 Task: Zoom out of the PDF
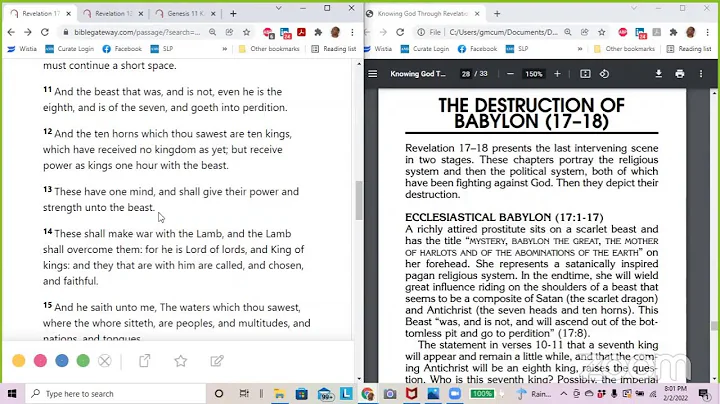tap(510, 74)
